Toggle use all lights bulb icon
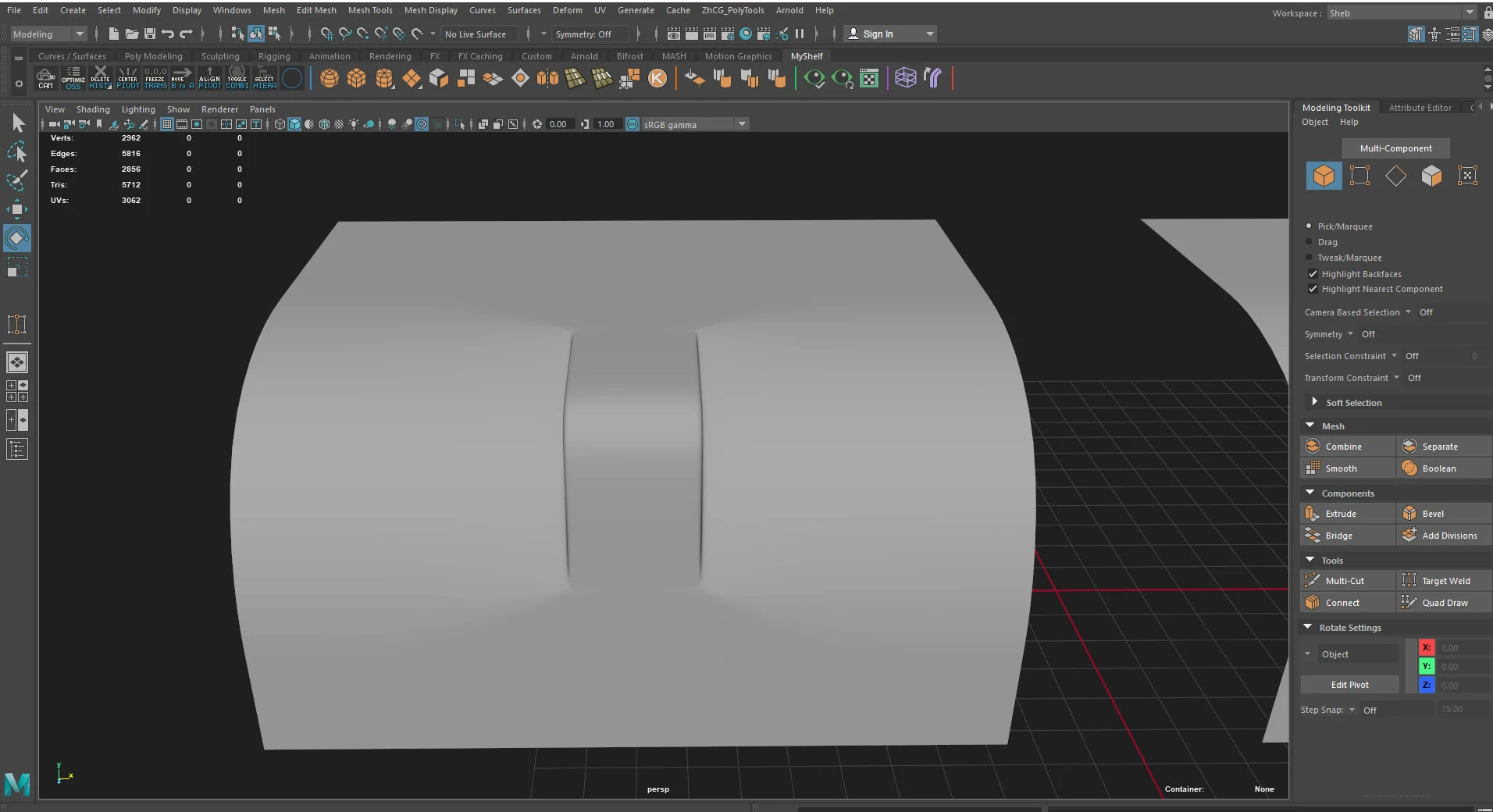 point(354,124)
